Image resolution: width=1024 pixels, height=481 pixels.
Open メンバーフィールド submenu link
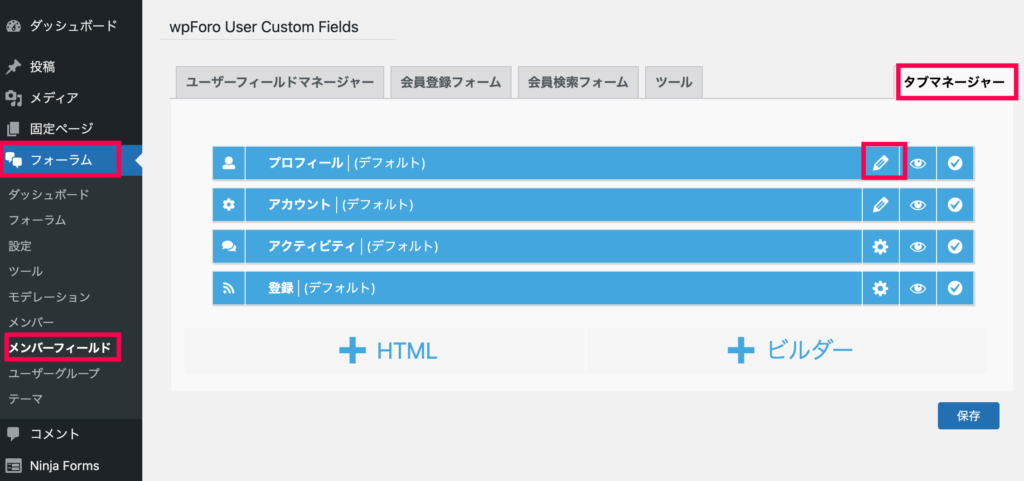[59, 347]
